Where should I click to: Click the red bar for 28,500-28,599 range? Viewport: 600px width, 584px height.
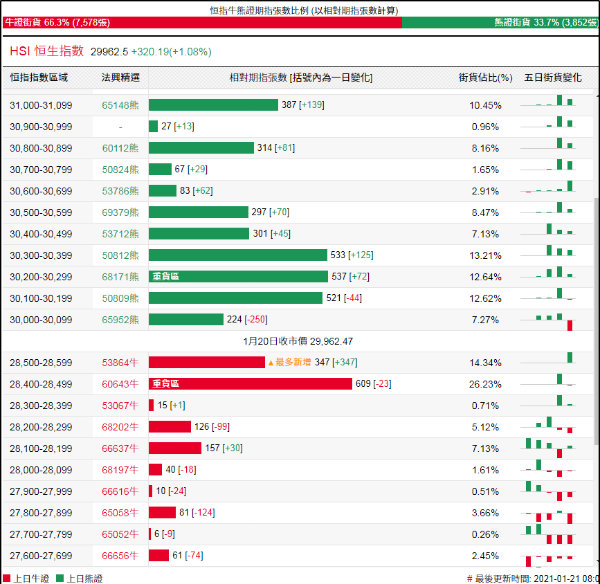207,362
